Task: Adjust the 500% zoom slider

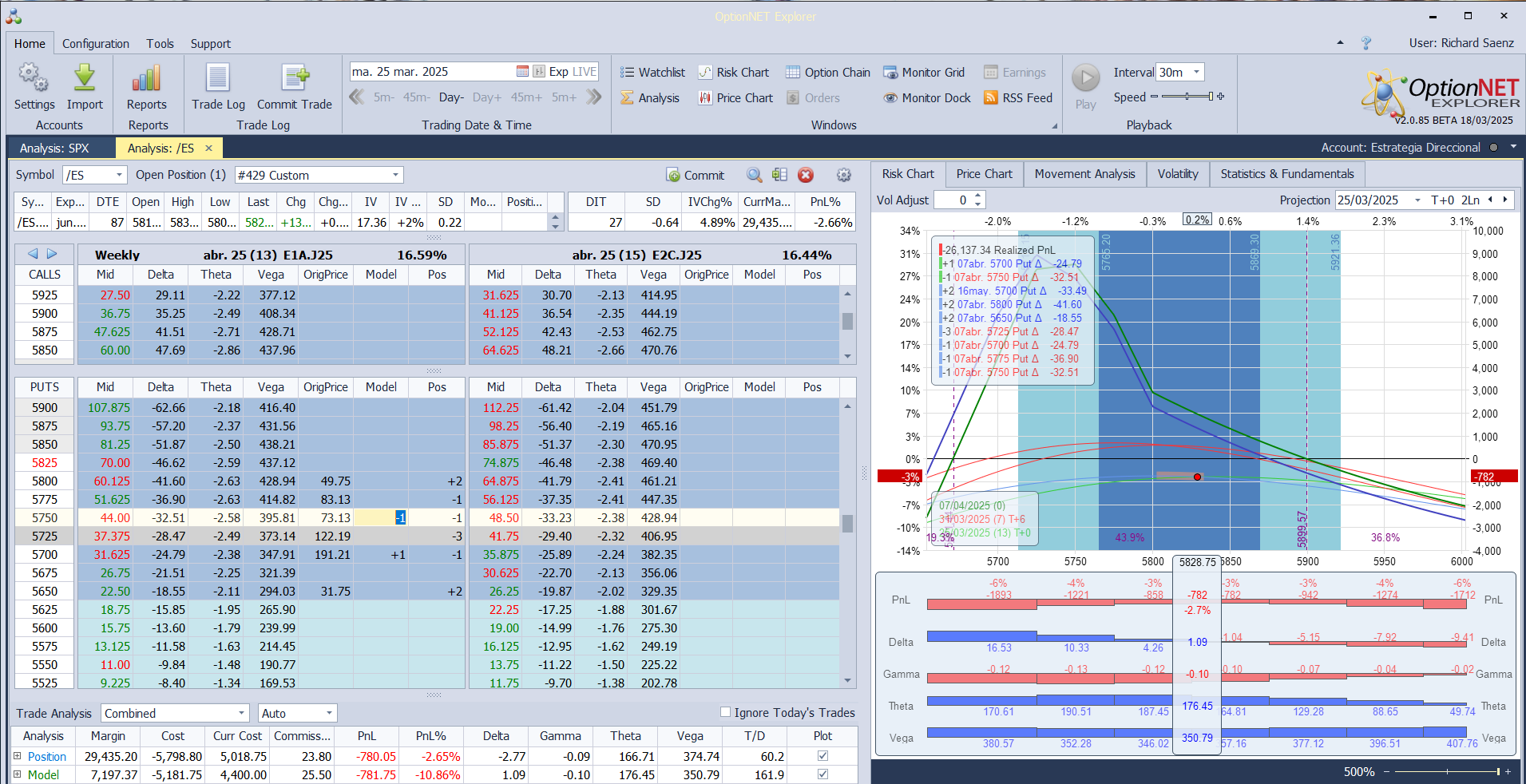Action: click(1446, 771)
